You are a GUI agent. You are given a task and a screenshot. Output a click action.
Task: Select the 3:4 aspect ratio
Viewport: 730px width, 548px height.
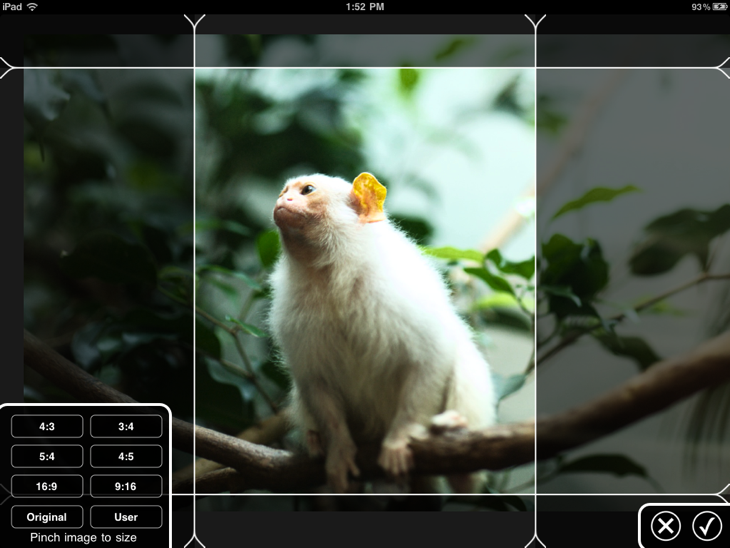pos(126,427)
